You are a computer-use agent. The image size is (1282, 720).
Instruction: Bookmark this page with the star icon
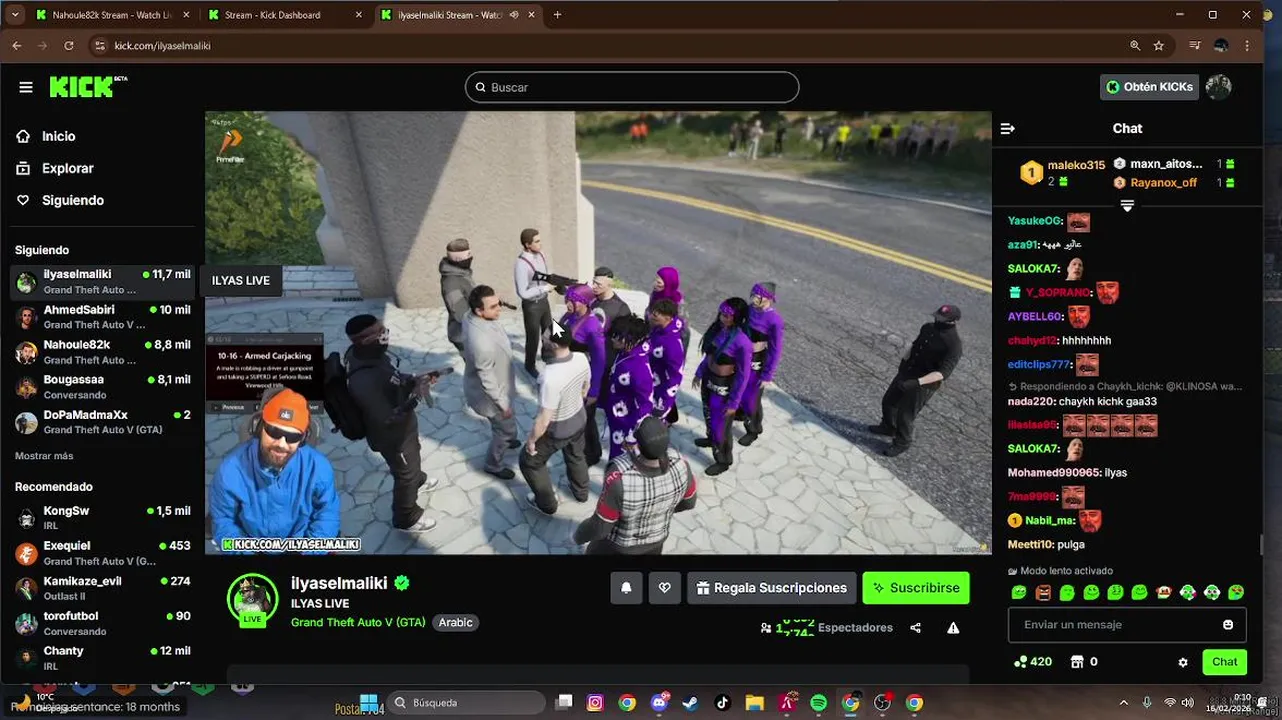click(x=1159, y=46)
